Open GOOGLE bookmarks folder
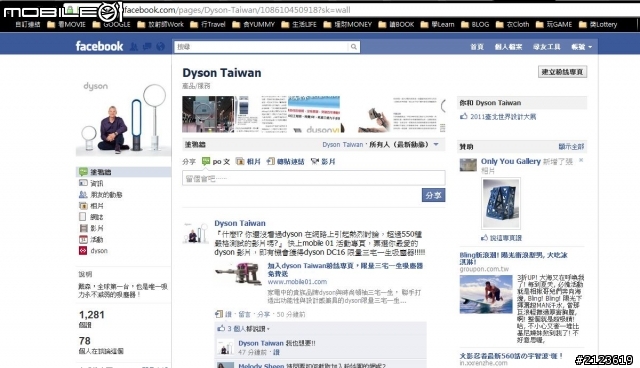Image resolution: width=640 pixels, height=368 pixels. point(112,24)
